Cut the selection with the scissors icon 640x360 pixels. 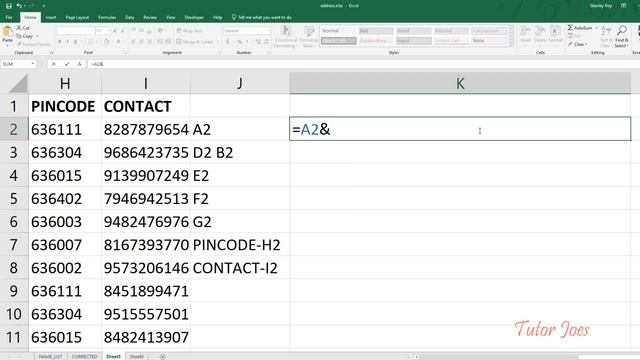(19, 28)
